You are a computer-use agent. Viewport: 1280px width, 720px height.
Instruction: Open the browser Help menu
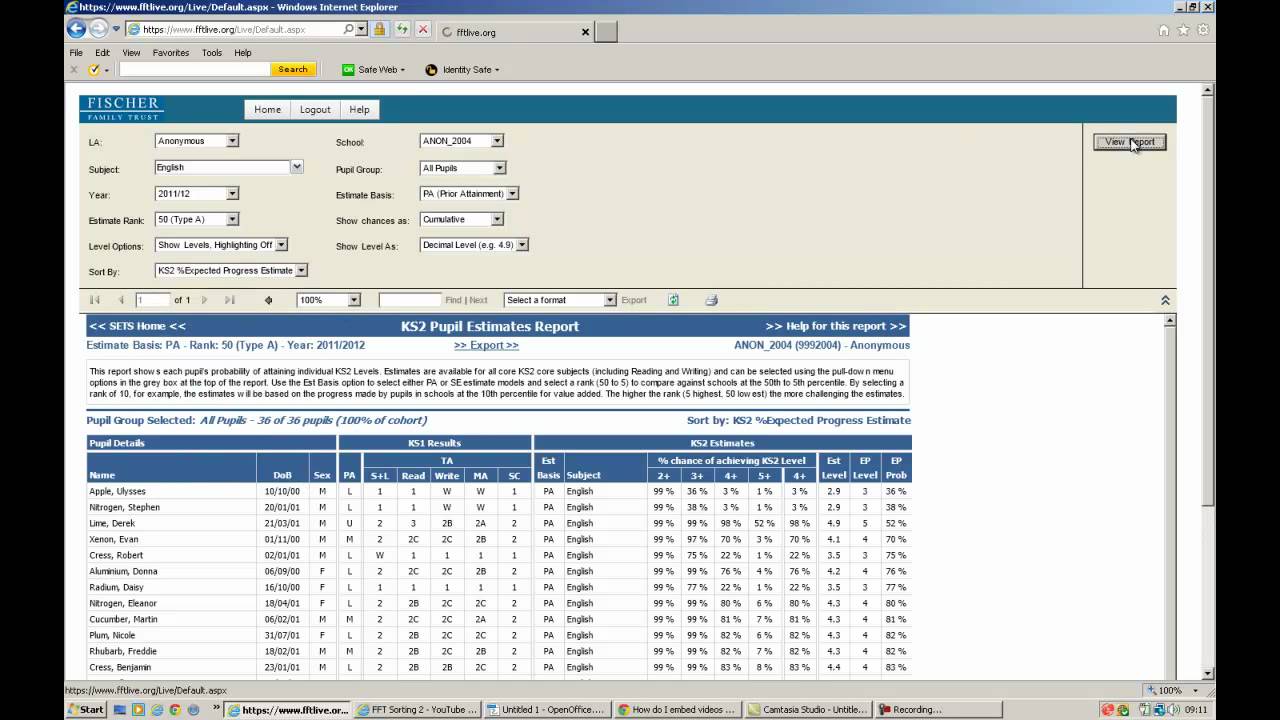coord(243,53)
